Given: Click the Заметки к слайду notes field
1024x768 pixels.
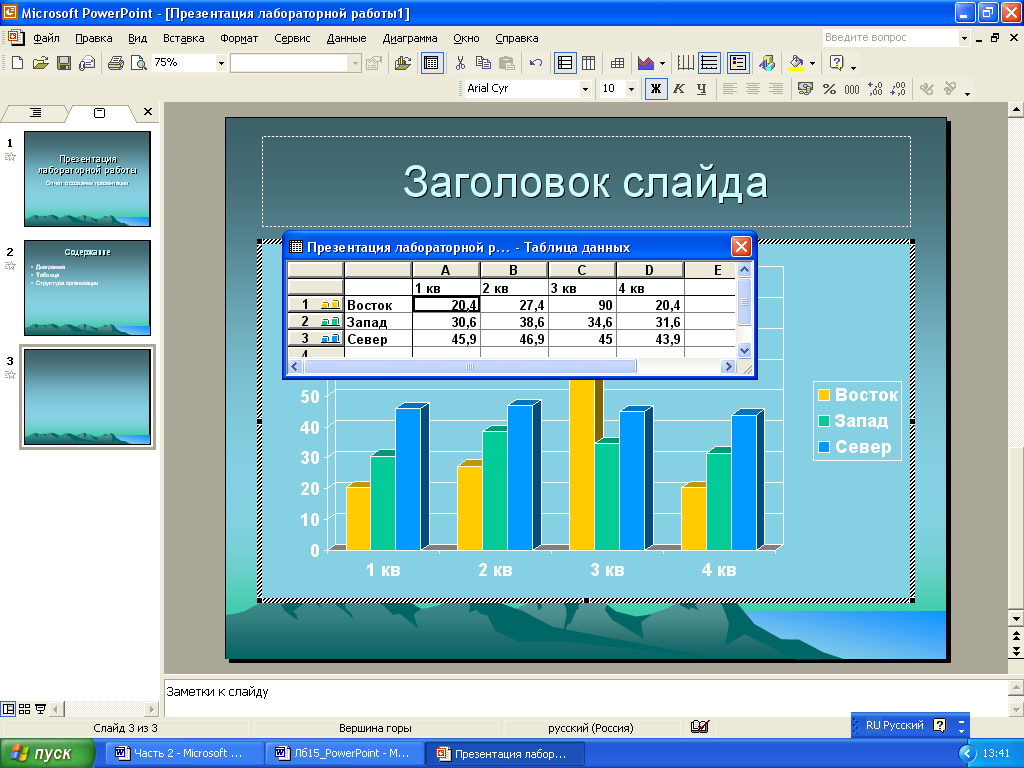Looking at the screenshot, I should tap(586, 697).
